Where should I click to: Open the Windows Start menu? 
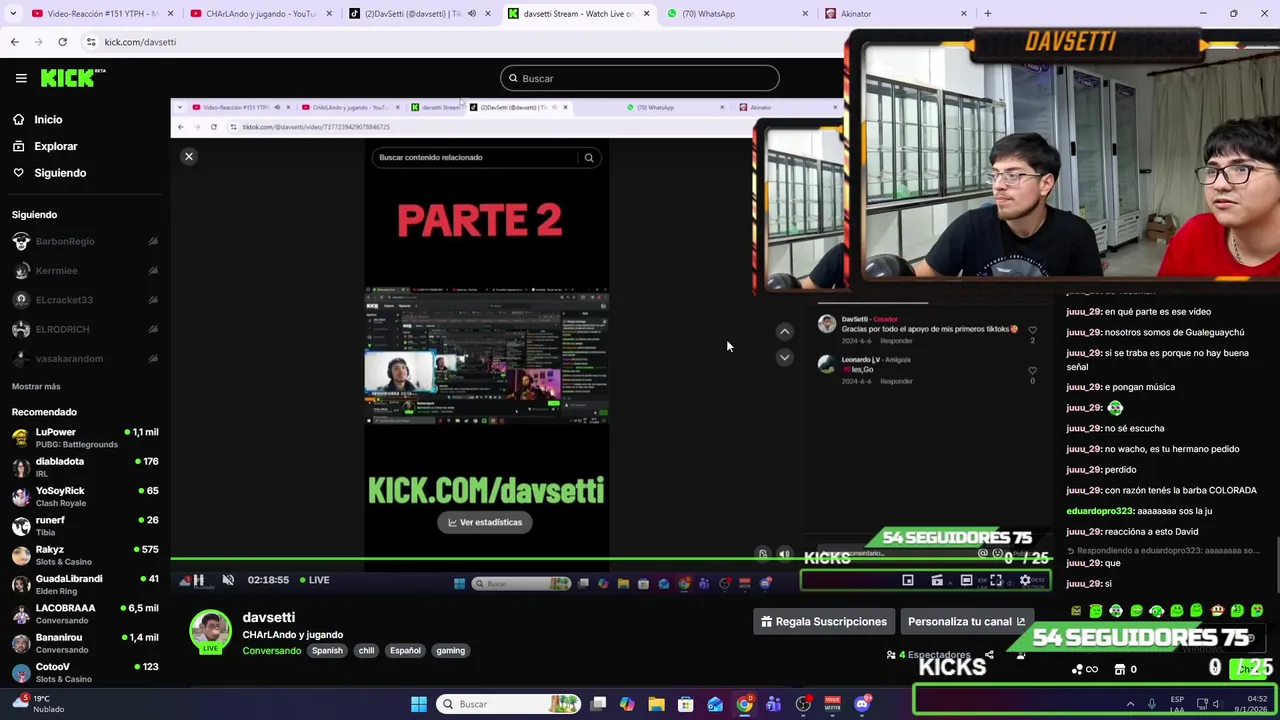[419, 704]
